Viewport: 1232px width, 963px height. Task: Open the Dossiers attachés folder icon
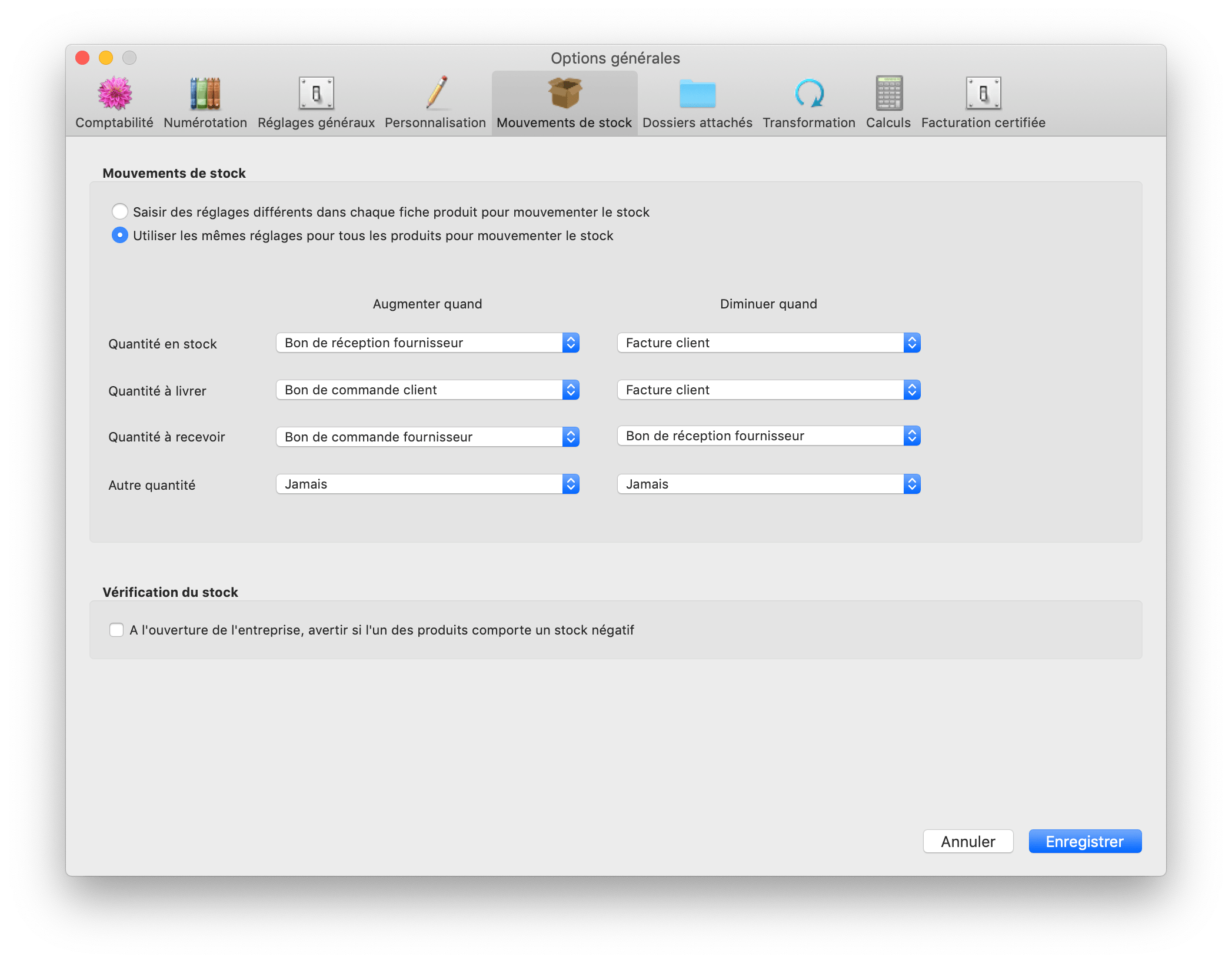pyautogui.click(x=697, y=94)
